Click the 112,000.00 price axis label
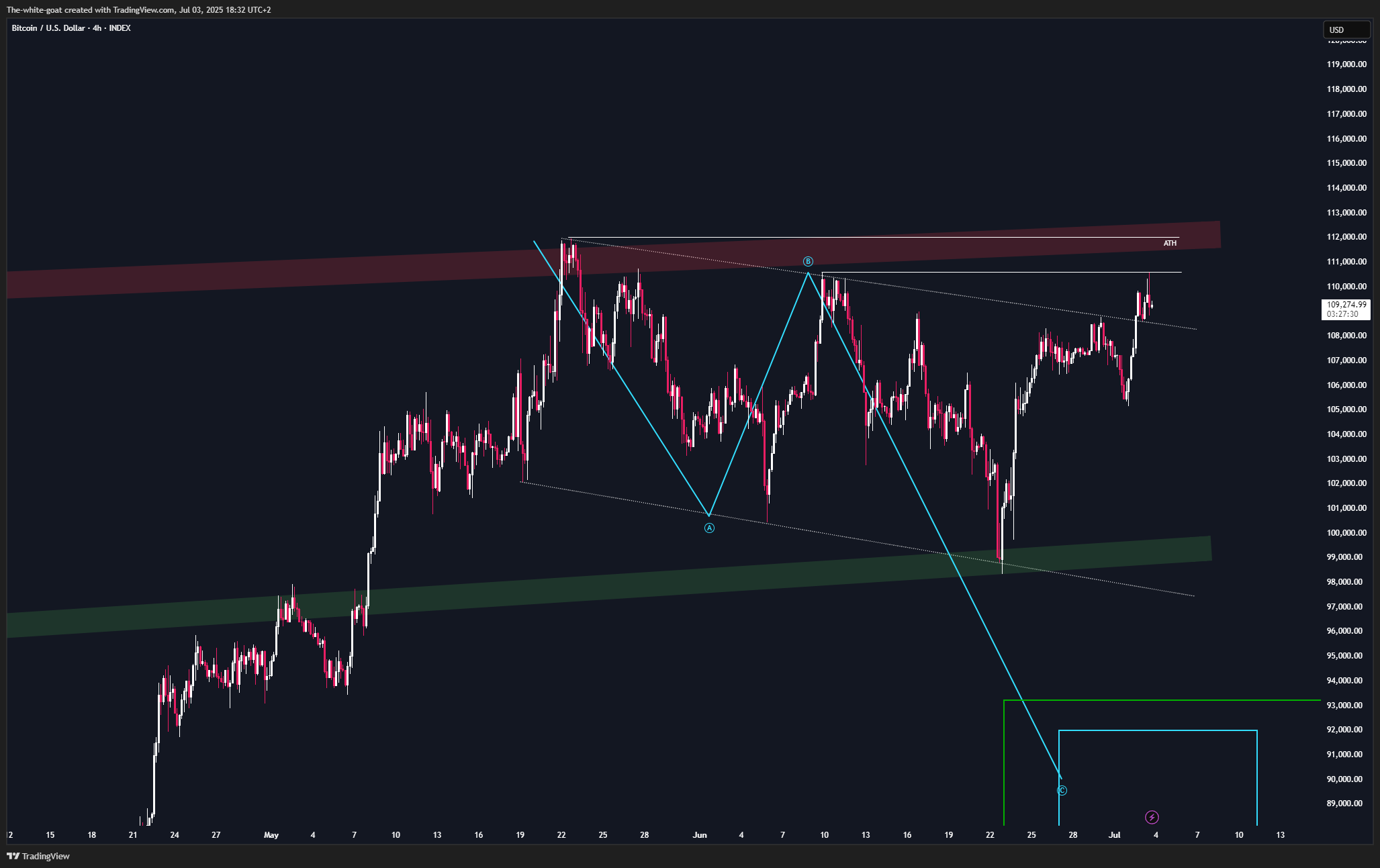Viewport: 1380px width, 868px height. (1346, 237)
